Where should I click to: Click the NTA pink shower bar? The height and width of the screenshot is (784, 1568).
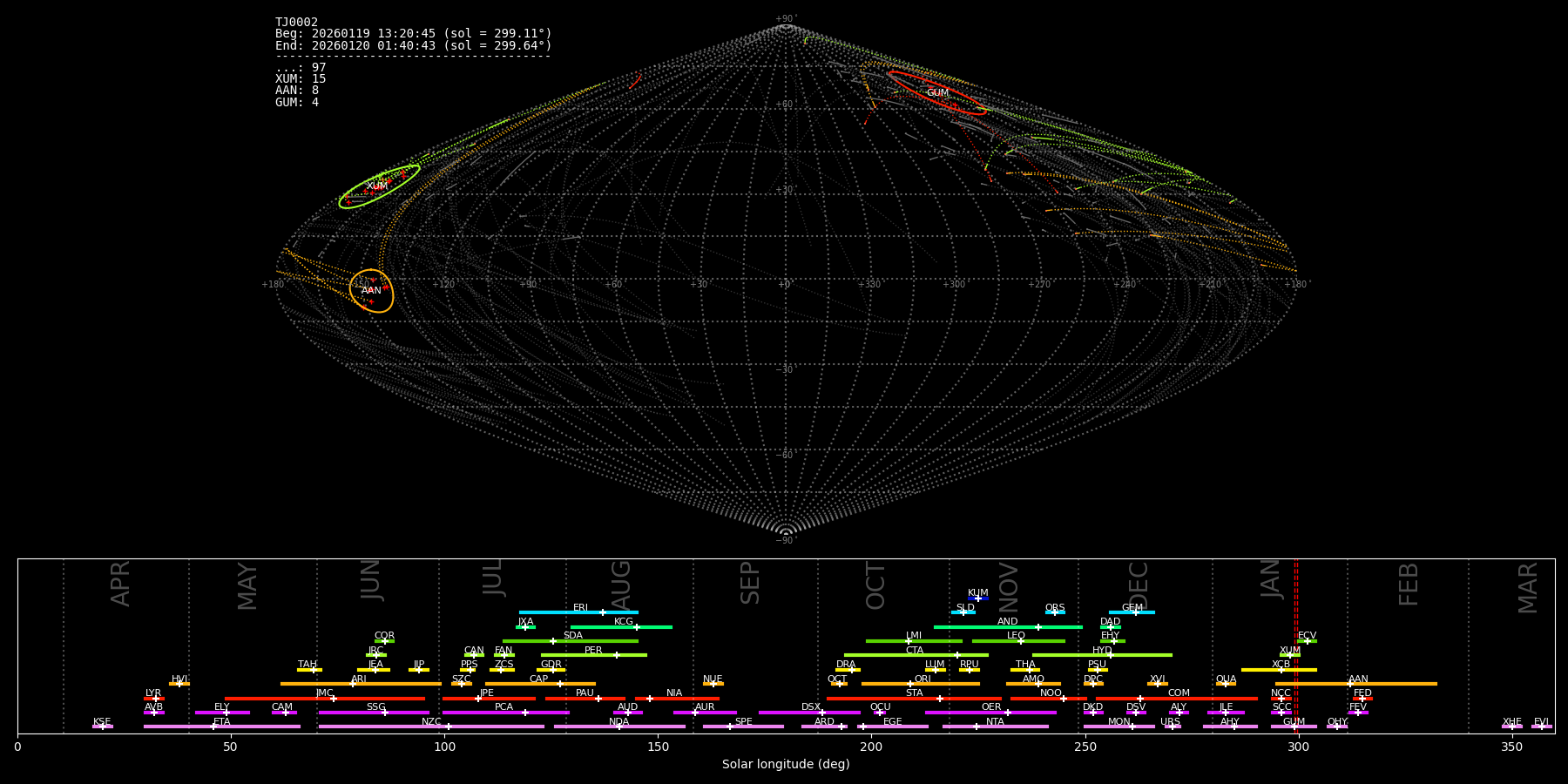(x=996, y=727)
